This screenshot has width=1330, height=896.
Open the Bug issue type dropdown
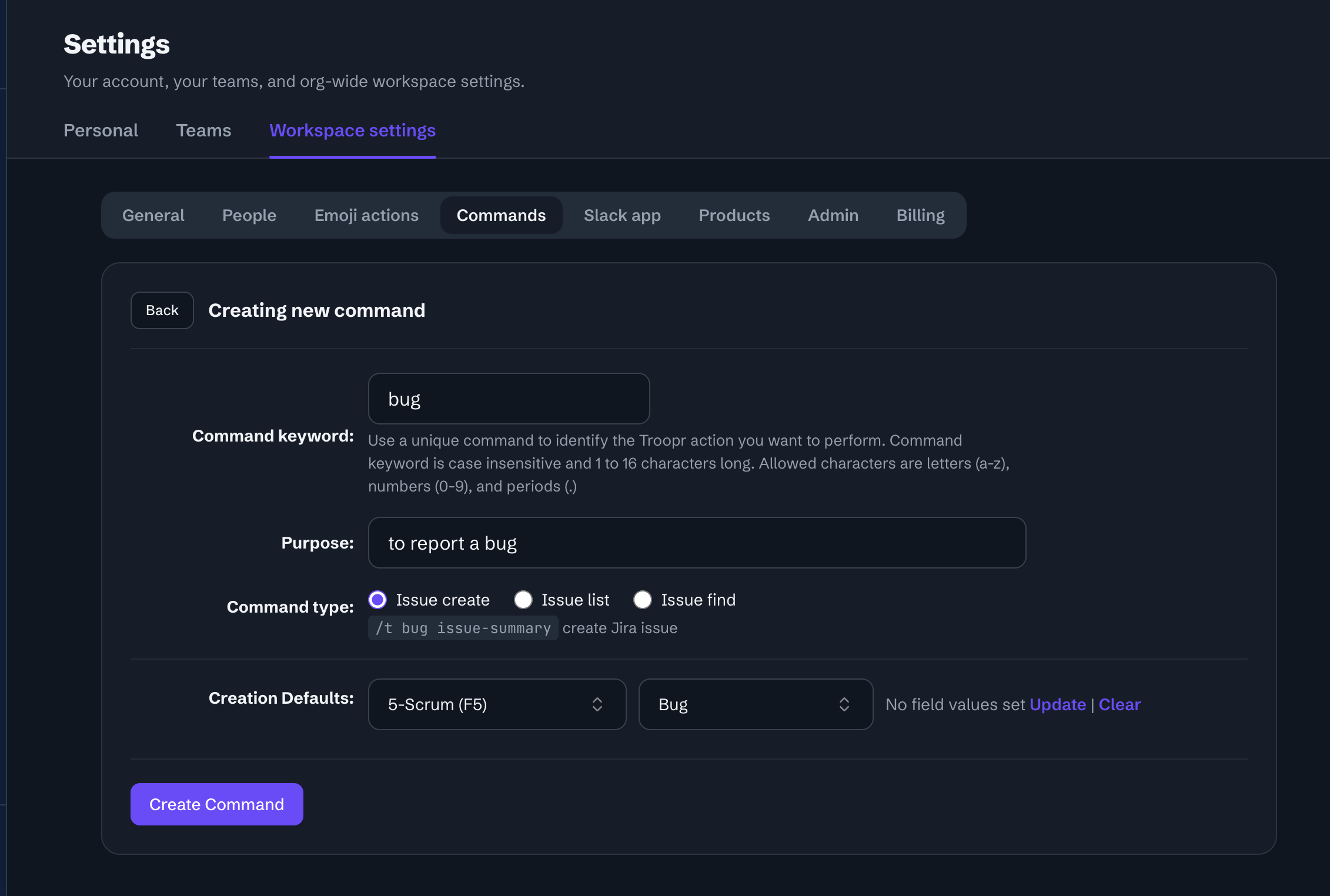tap(756, 704)
